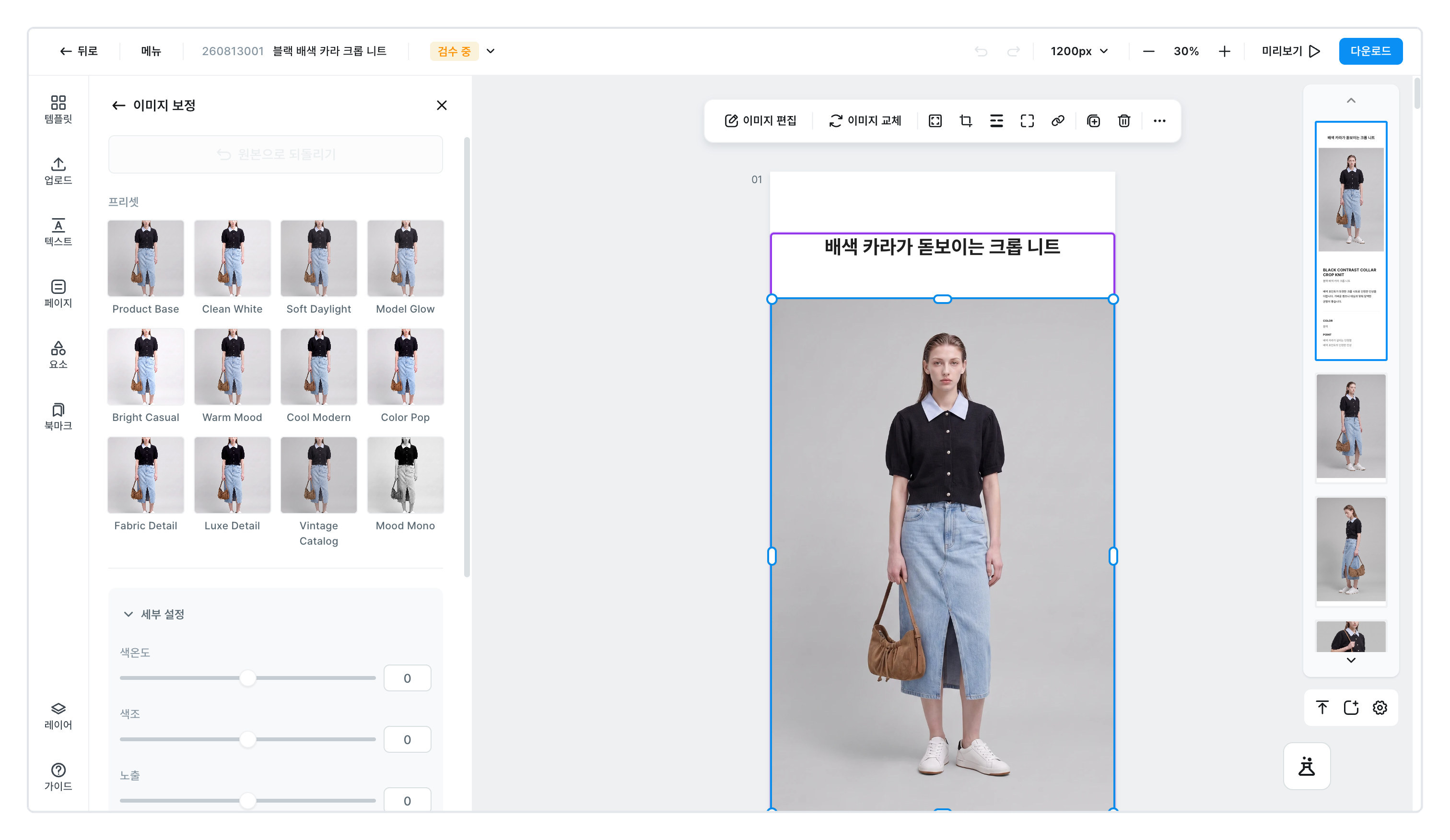The width and height of the screenshot is (1450, 840).
Task: Open the 가이드 help guide
Action: pyautogui.click(x=58, y=777)
